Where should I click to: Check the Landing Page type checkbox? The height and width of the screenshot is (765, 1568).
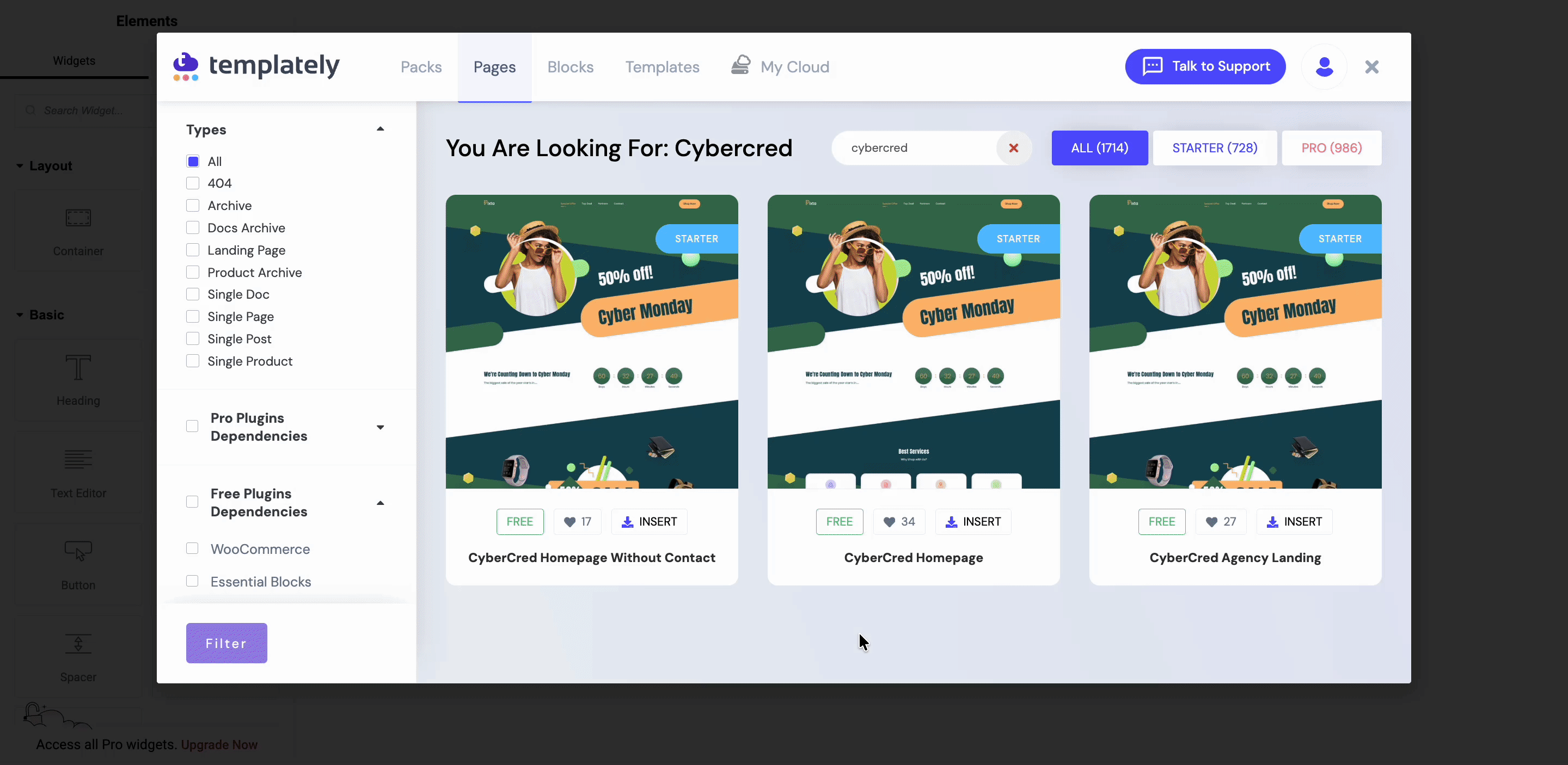[192, 250]
